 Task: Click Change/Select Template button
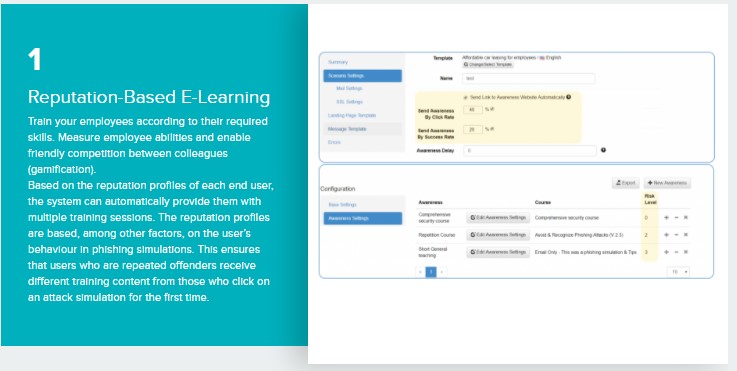pyautogui.click(x=488, y=65)
